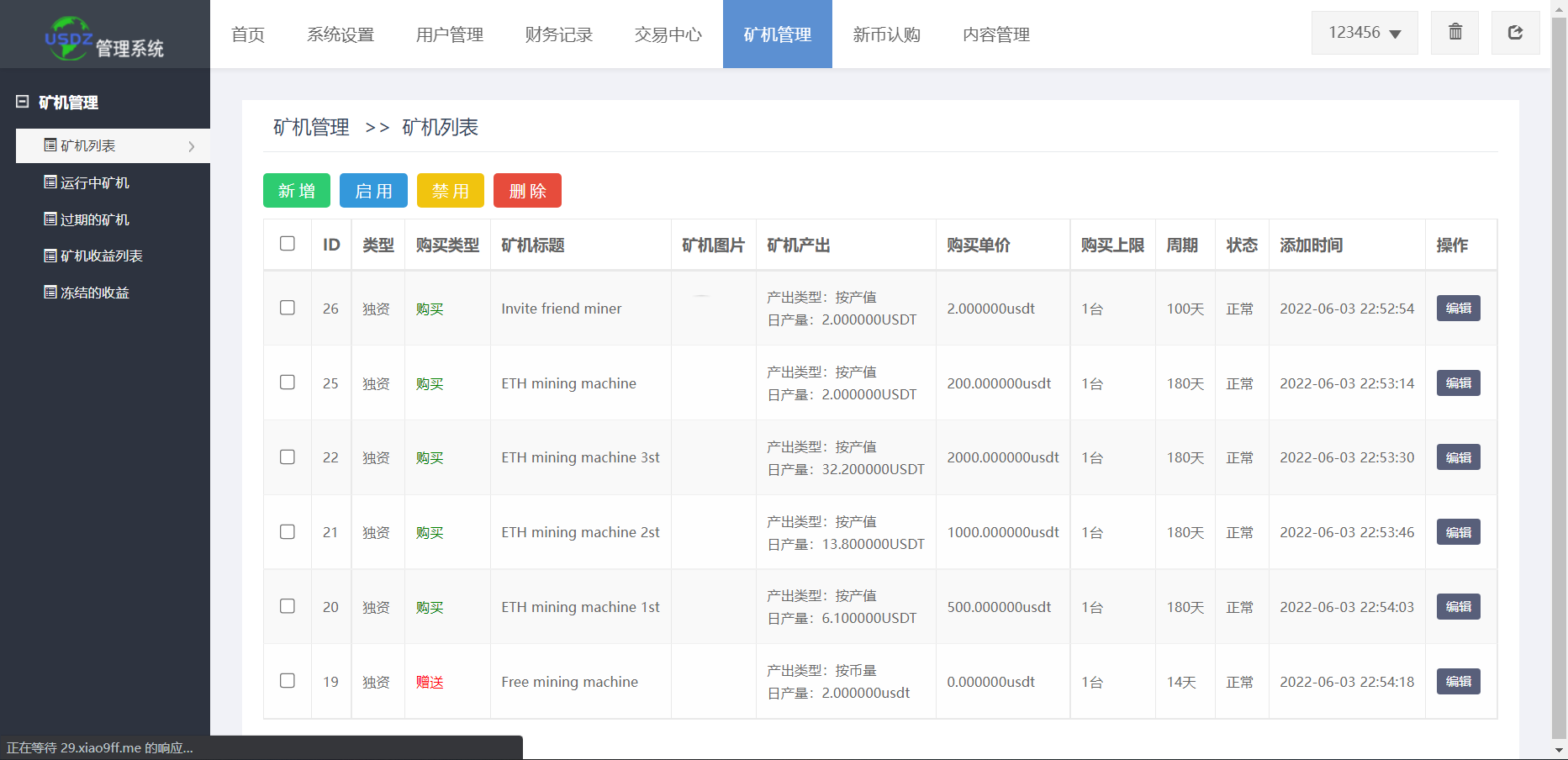Click the USDZ globe logo
1568x760 pixels.
tap(69, 38)
